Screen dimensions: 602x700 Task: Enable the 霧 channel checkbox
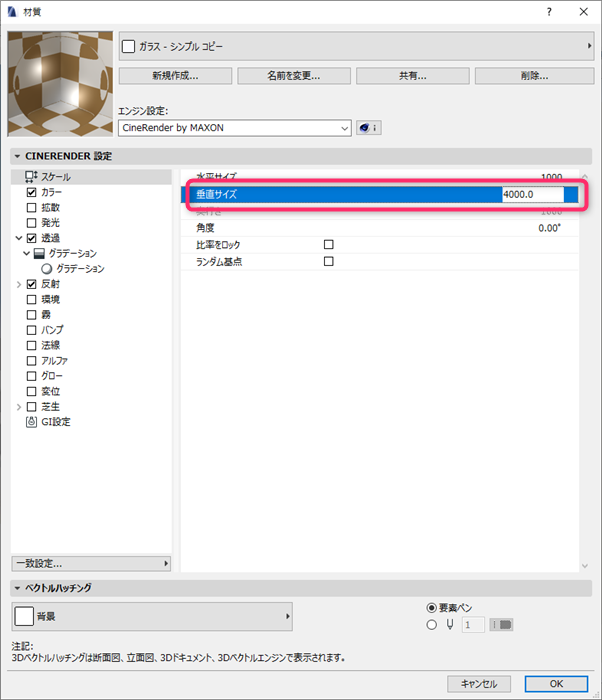(x=31, y=315)
